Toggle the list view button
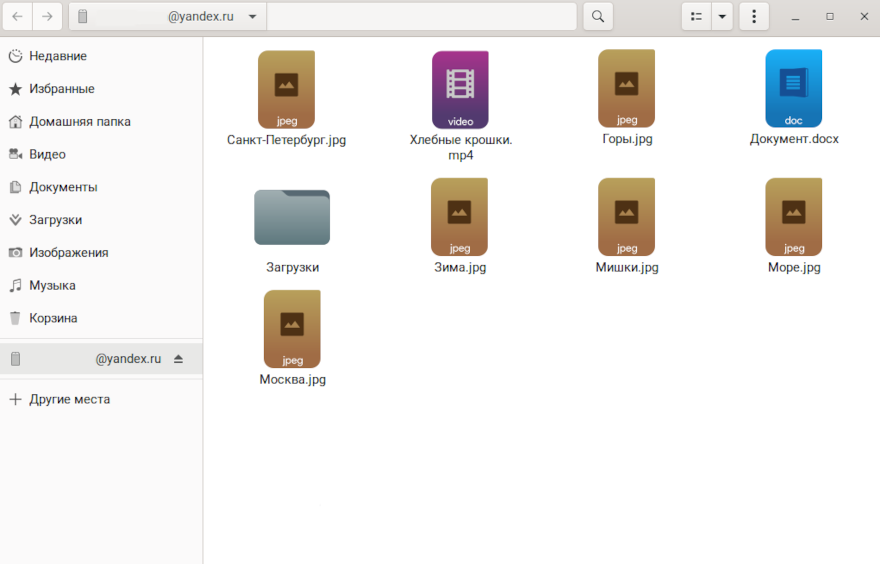 pos(697,17)
